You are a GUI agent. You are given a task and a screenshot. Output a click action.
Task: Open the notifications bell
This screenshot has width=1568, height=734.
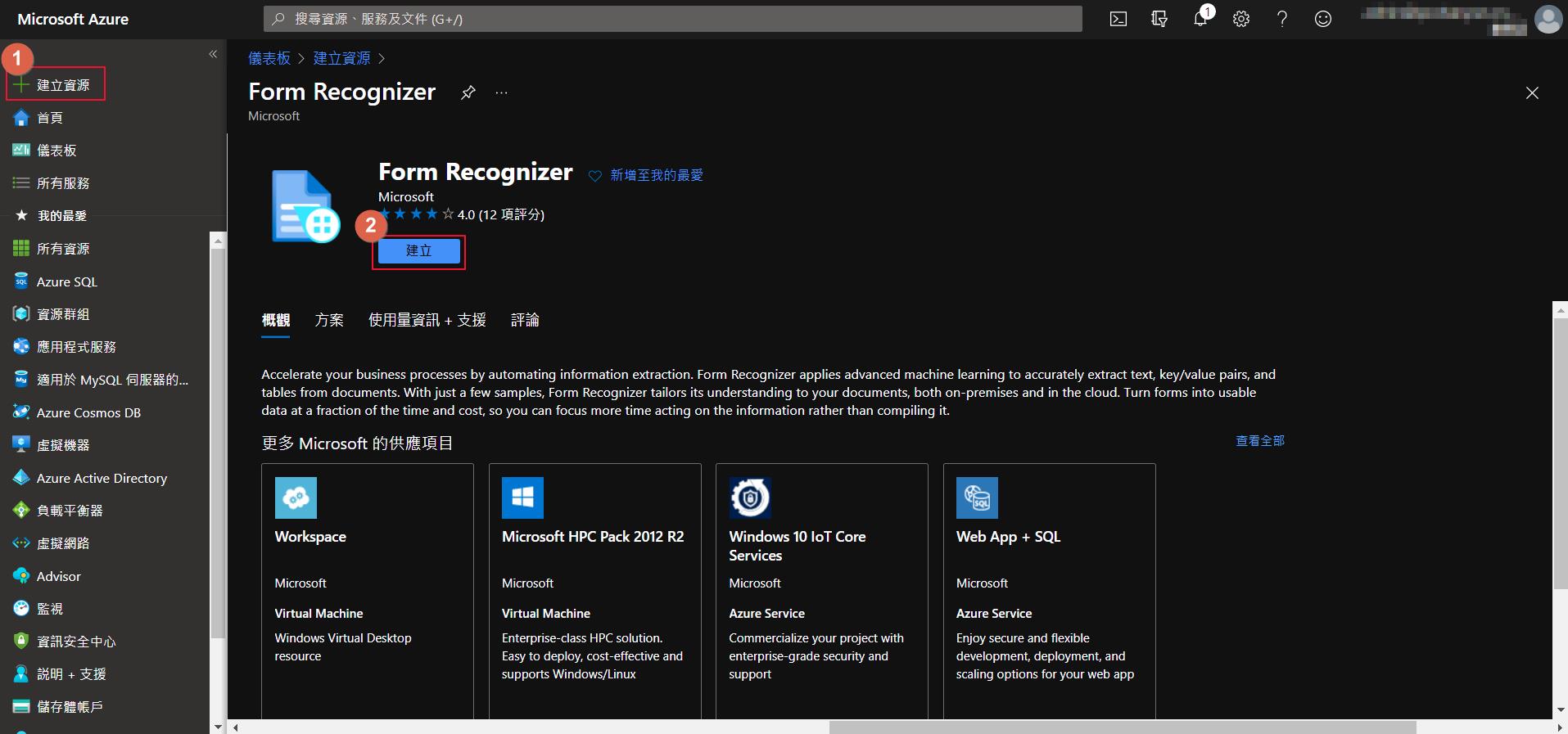[1200, 19]
